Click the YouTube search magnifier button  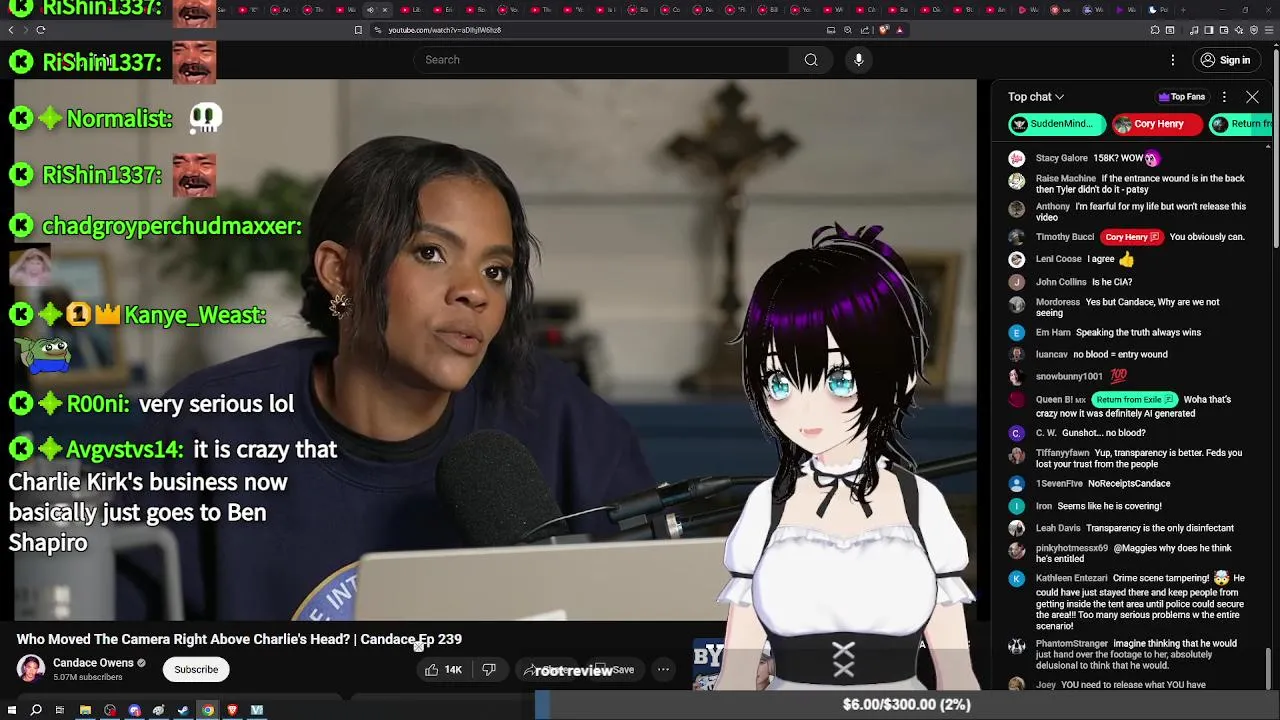click(x=811, y=60)
